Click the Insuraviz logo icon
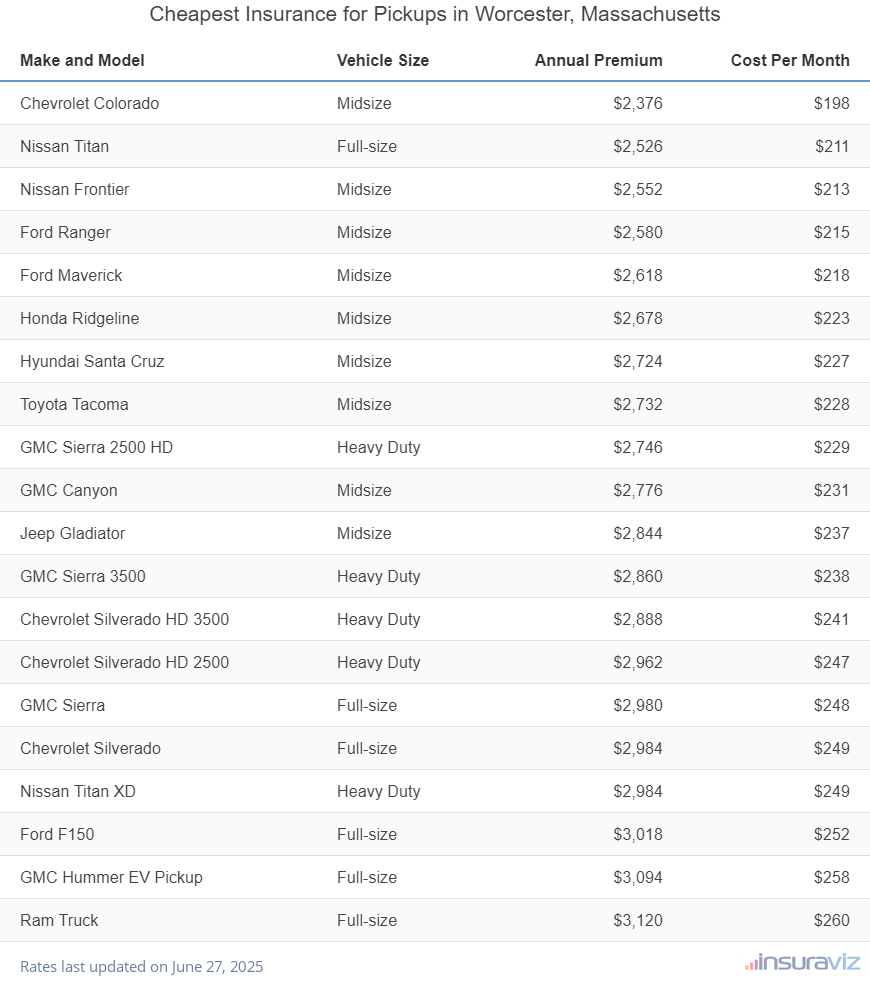The image size is (870, 982). click(750, 964)
